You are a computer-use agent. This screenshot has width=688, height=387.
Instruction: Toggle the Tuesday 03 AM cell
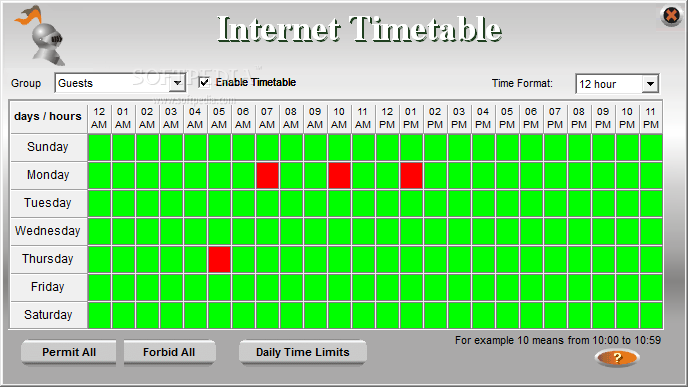point(172,203)
